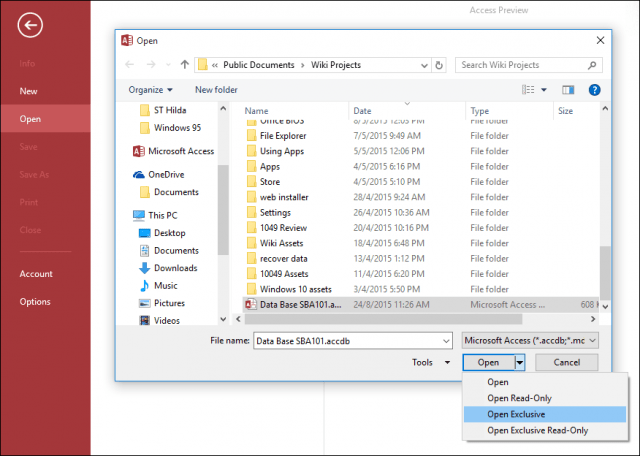Expand the view options dropdown arrow
640x456 pixels.
pyautogui.click(x=544, y=90)
